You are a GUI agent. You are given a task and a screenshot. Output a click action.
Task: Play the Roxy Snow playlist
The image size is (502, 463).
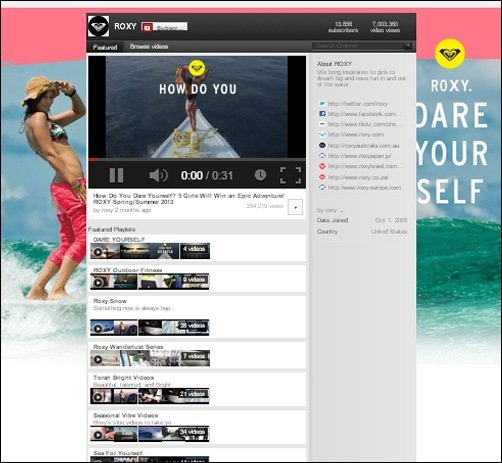[x=98, y=328]
